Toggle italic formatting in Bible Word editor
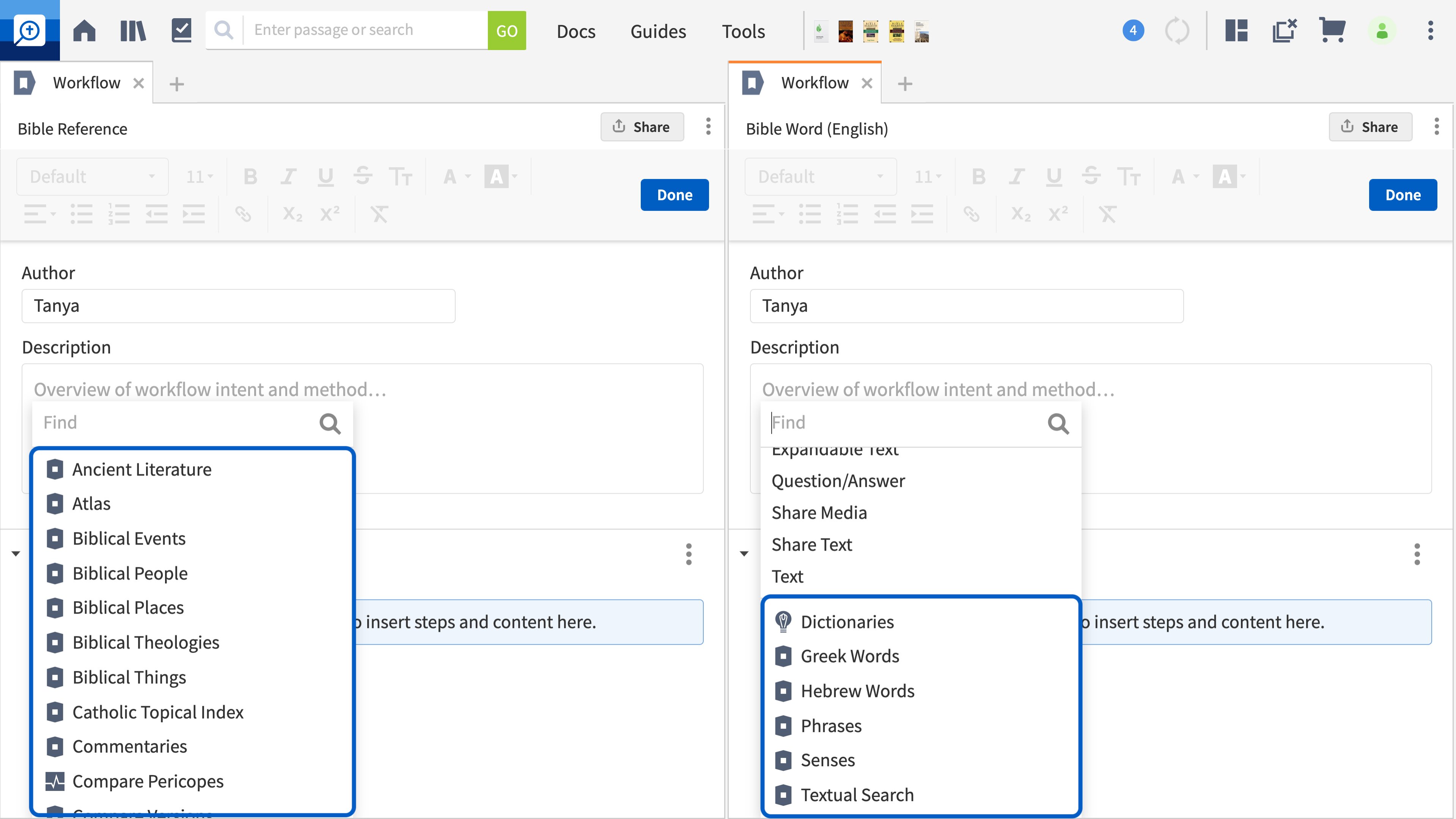1456x819 pixels. [1016, 176]
